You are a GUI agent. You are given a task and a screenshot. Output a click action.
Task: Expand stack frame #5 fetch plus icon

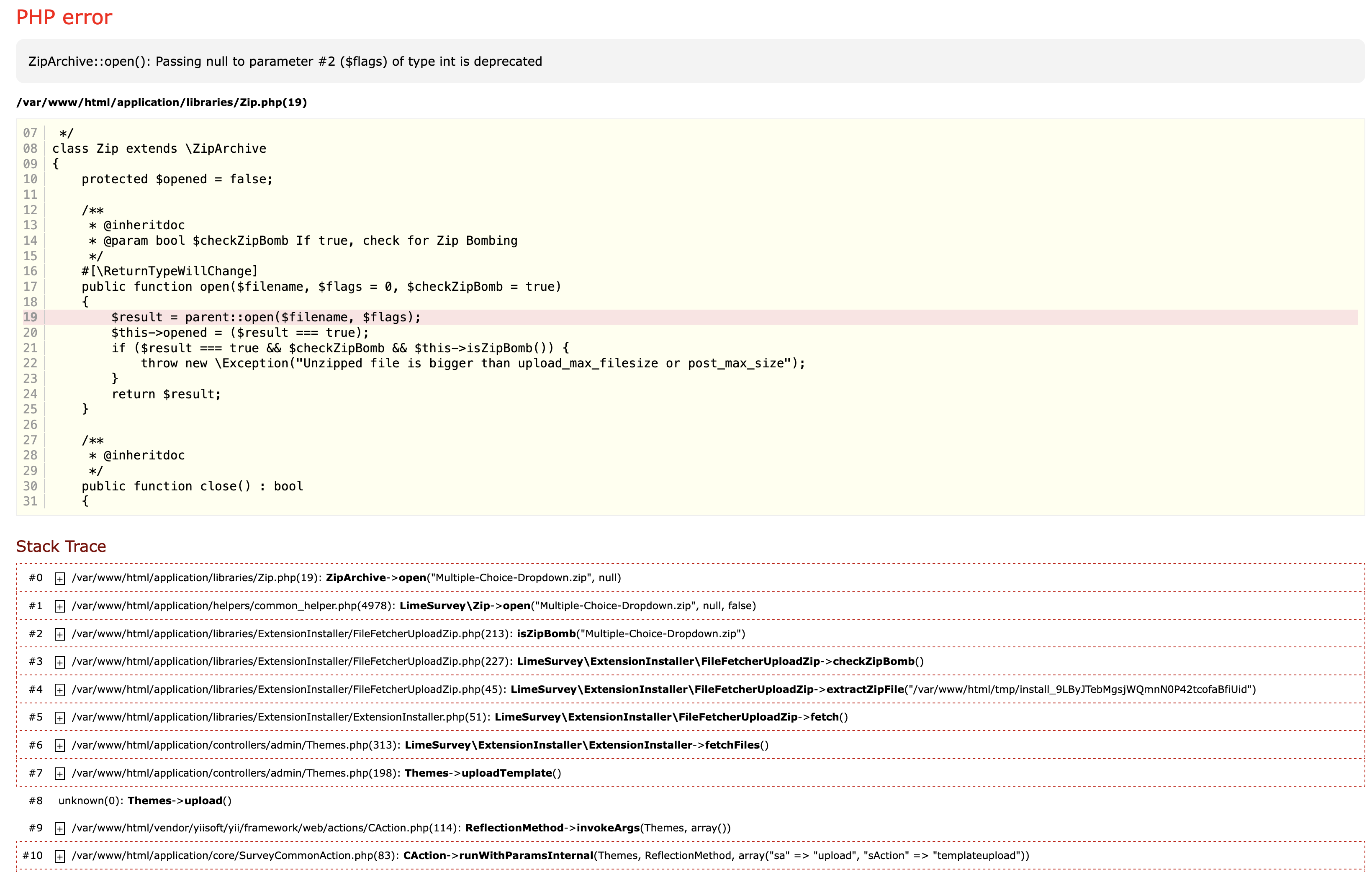(59, 718)
